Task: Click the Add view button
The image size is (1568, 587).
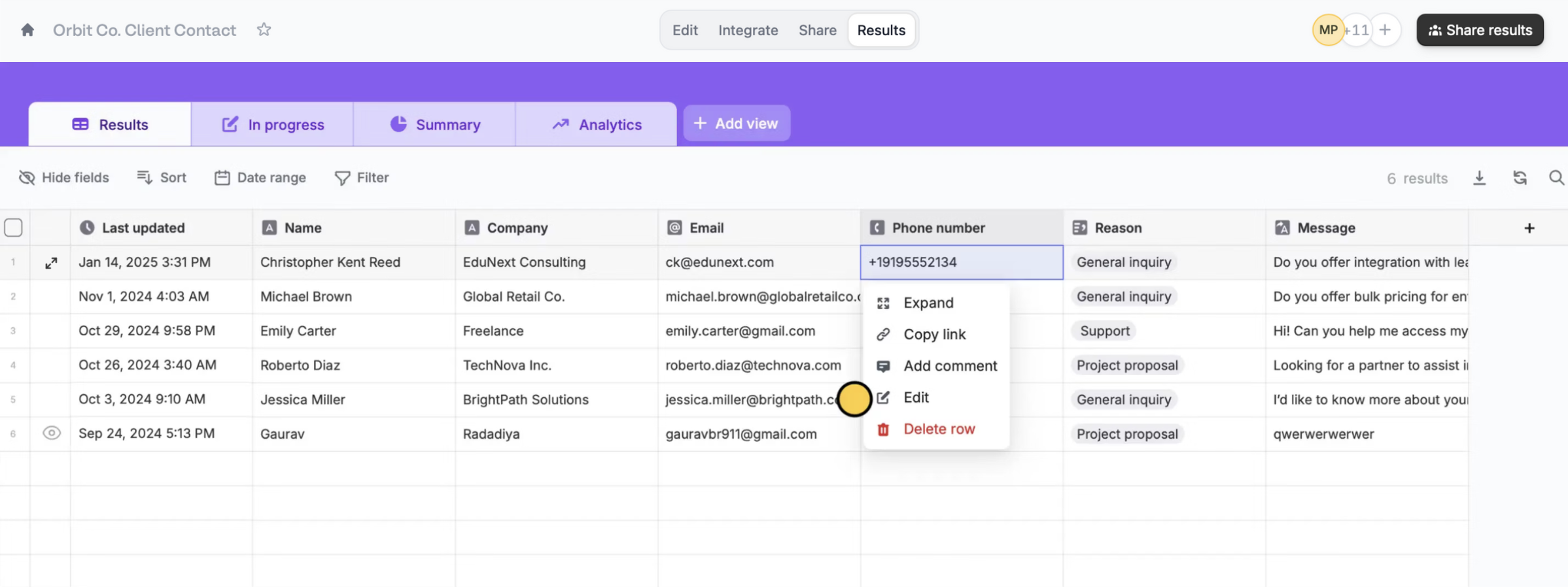Action: pyautogui.click(x=737, y=124)
